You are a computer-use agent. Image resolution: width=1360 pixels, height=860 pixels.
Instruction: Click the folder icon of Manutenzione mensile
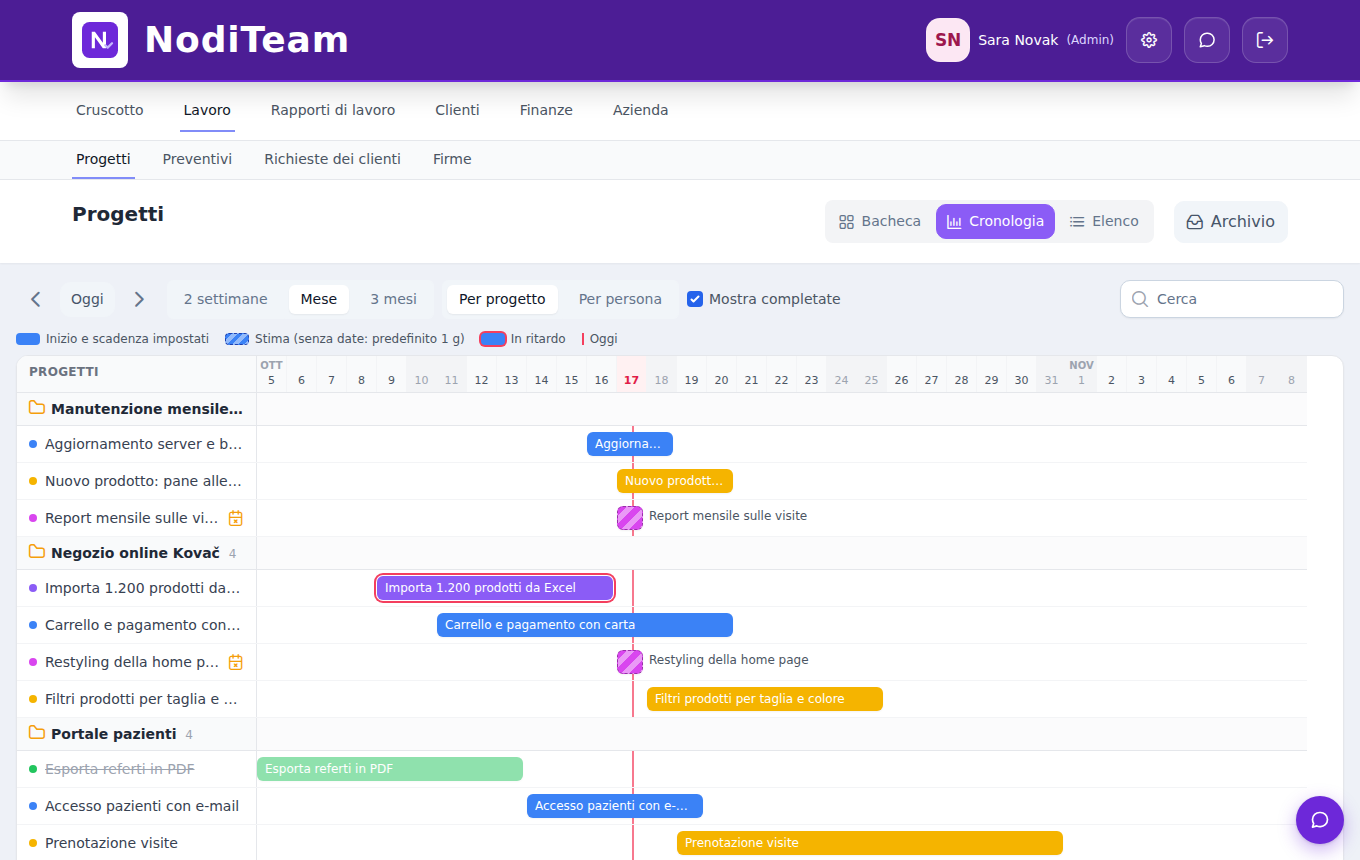click(x=37, y=408)
